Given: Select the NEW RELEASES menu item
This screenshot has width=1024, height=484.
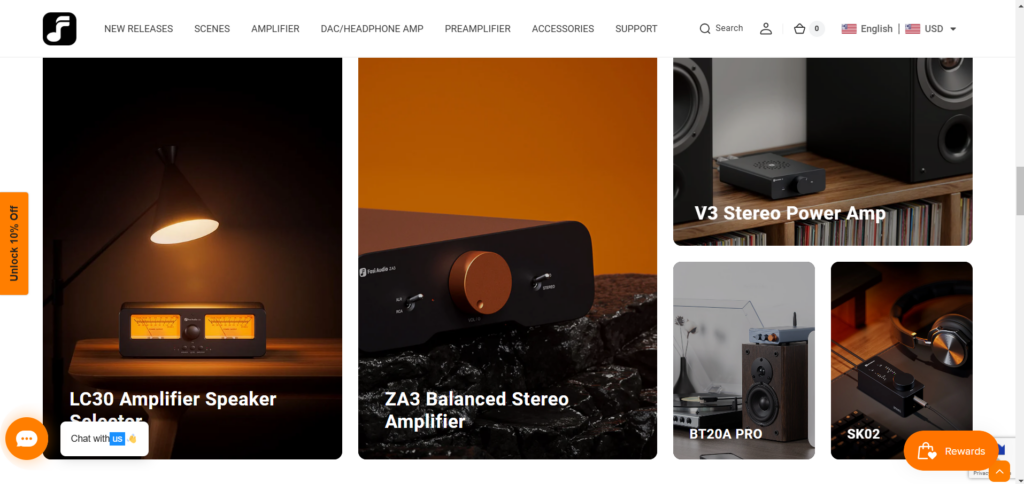Looking at the screenshot, I should (x=138, y=29).
